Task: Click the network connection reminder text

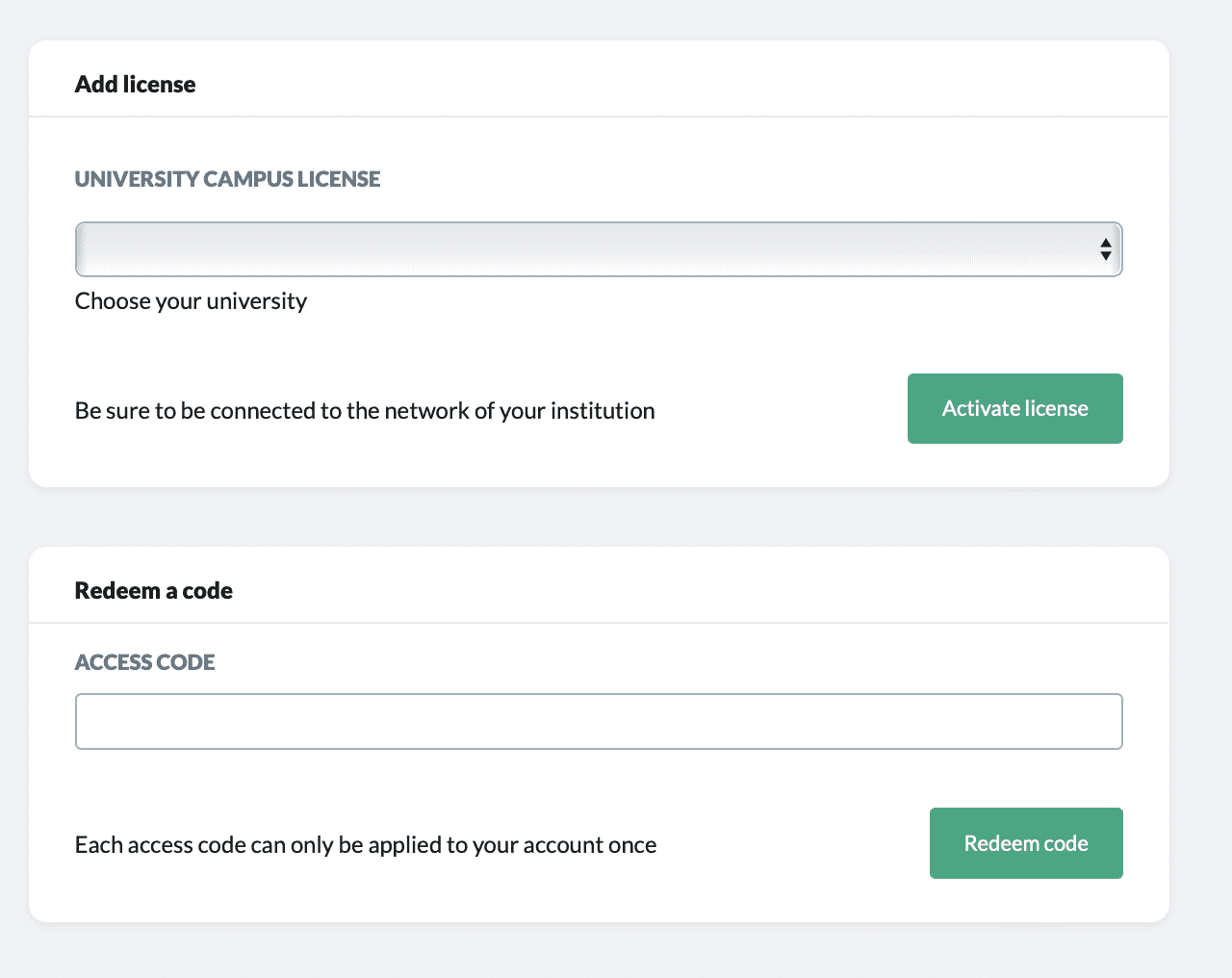Action: 365,411
